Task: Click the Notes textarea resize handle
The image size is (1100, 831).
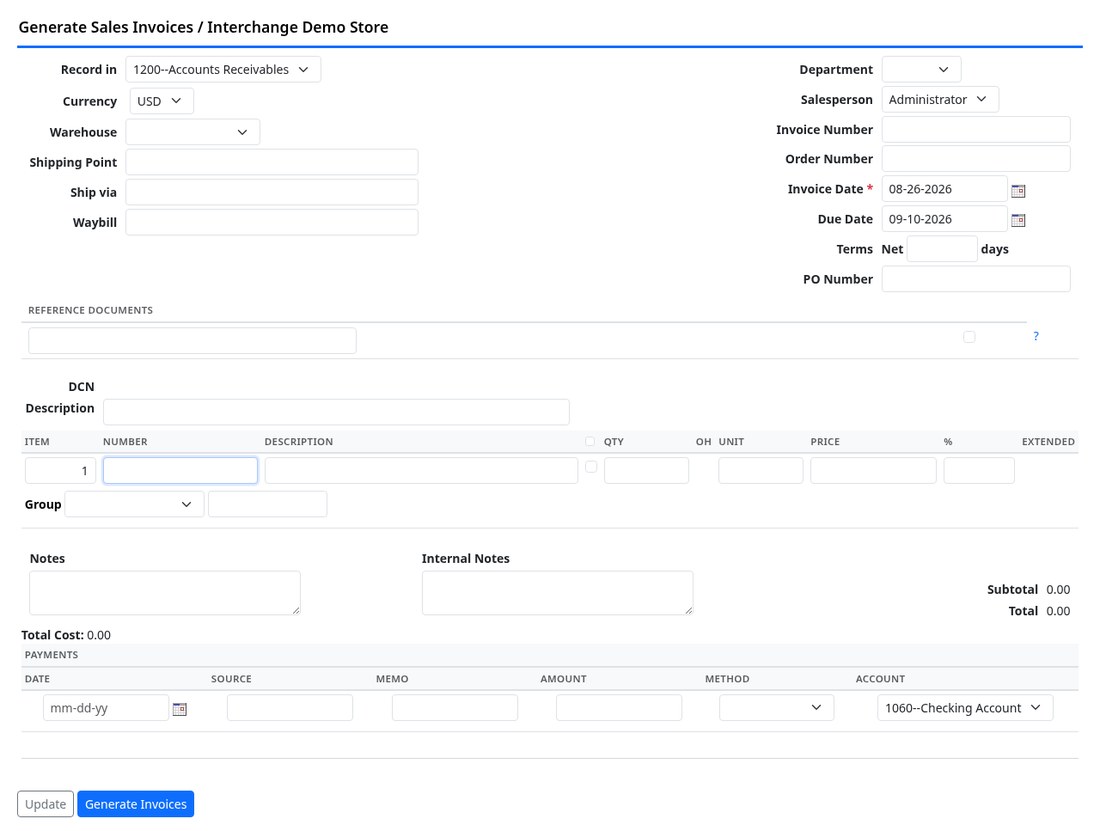Action: [x=296, y=610]
